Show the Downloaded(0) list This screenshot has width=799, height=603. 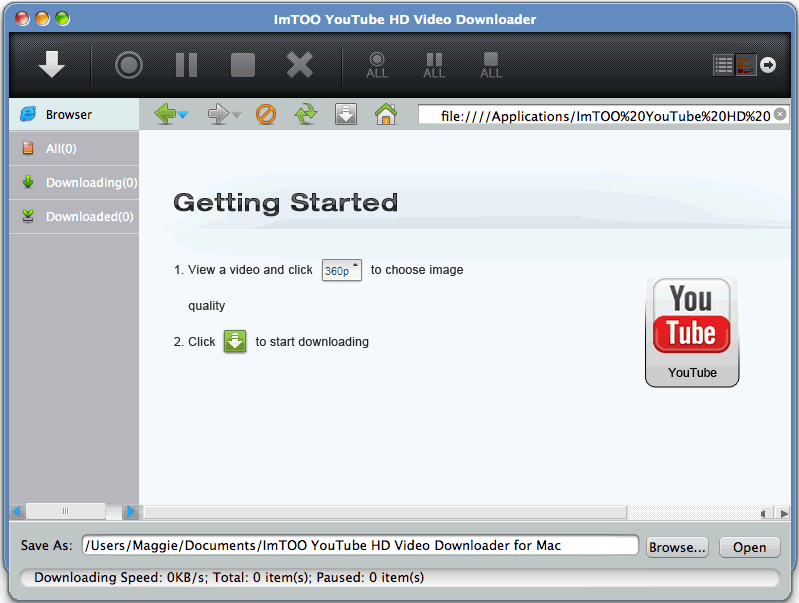tap(74, 217)
